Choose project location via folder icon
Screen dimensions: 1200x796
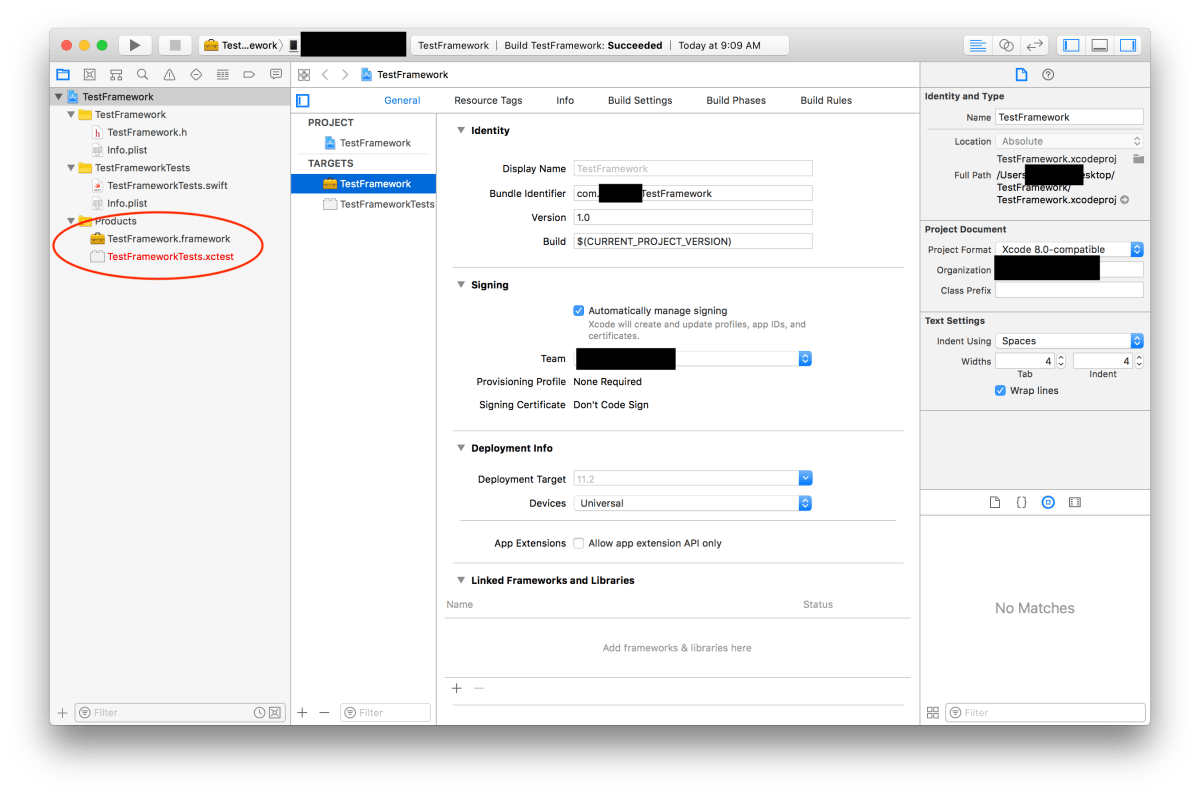click(1138, 159)
